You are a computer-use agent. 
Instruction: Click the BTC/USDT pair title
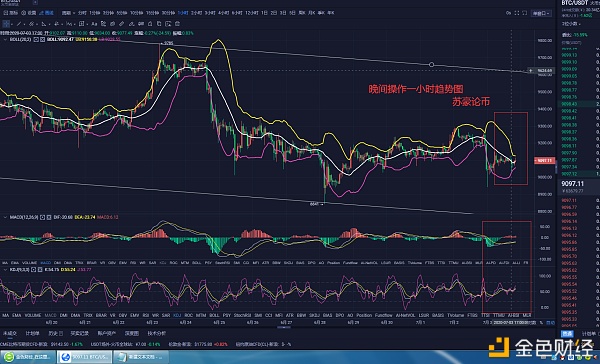click(574, 3)
